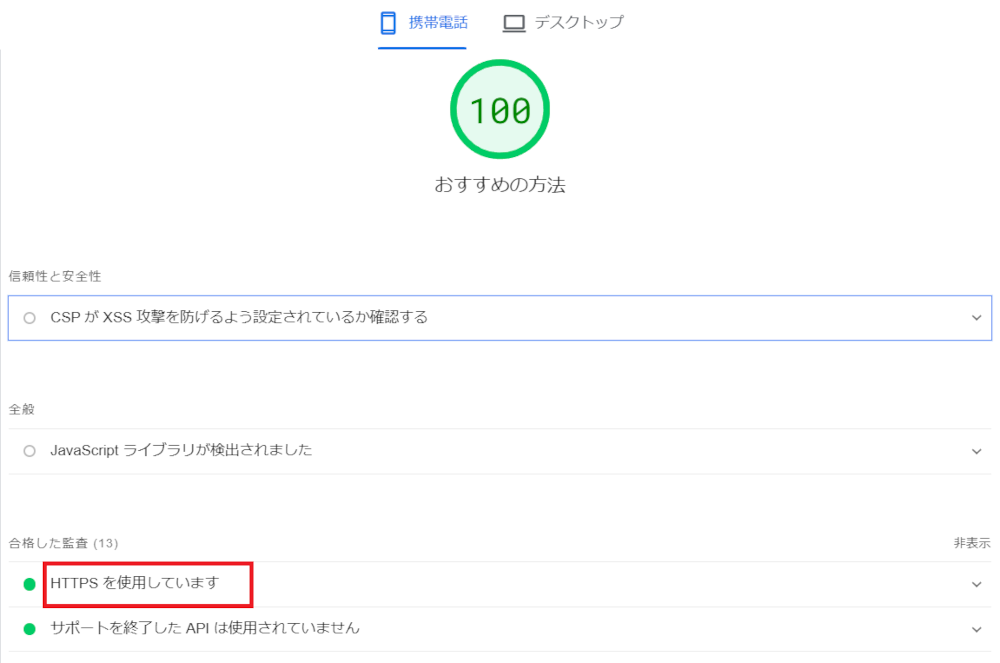1000x663 pixels.
Task: Click the green dot beside HTTPS を使用しています
Action: tap(29, 584)
